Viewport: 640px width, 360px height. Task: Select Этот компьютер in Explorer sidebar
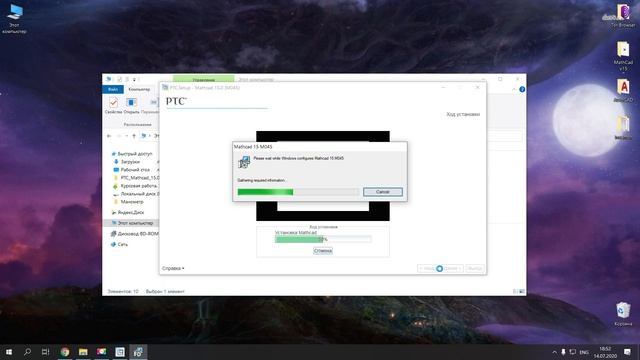coord(136,223)
